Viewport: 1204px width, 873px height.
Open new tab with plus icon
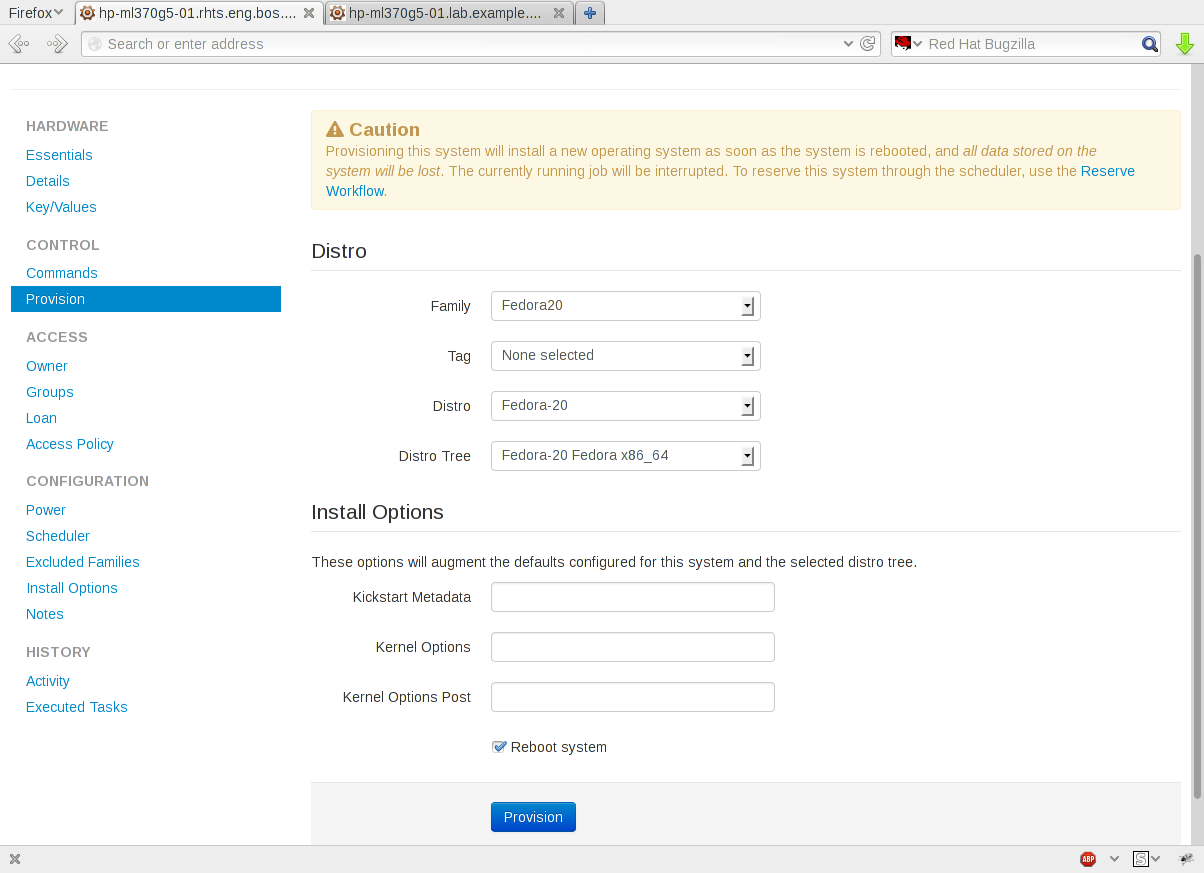590,13
